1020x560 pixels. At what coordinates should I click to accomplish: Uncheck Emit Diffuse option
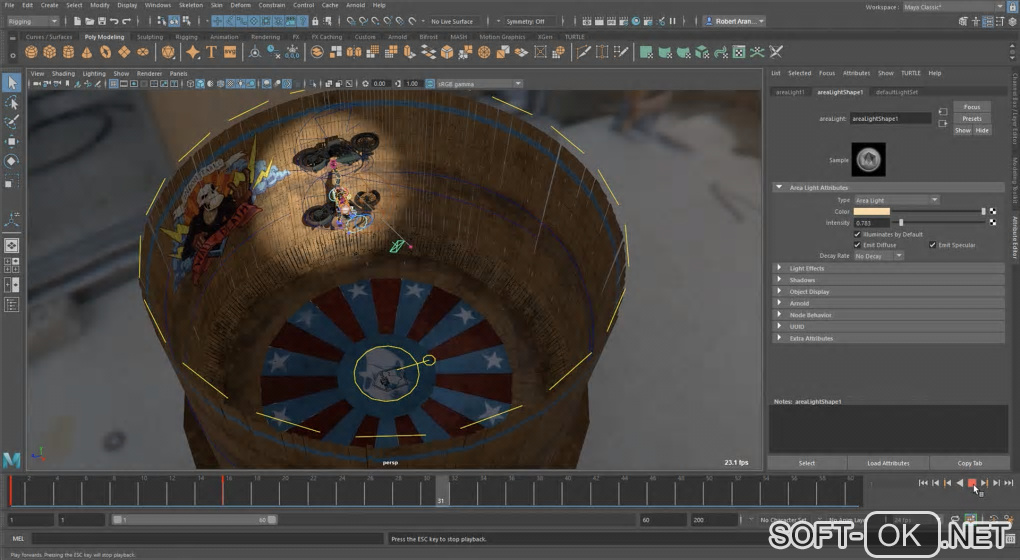point(857,244)
